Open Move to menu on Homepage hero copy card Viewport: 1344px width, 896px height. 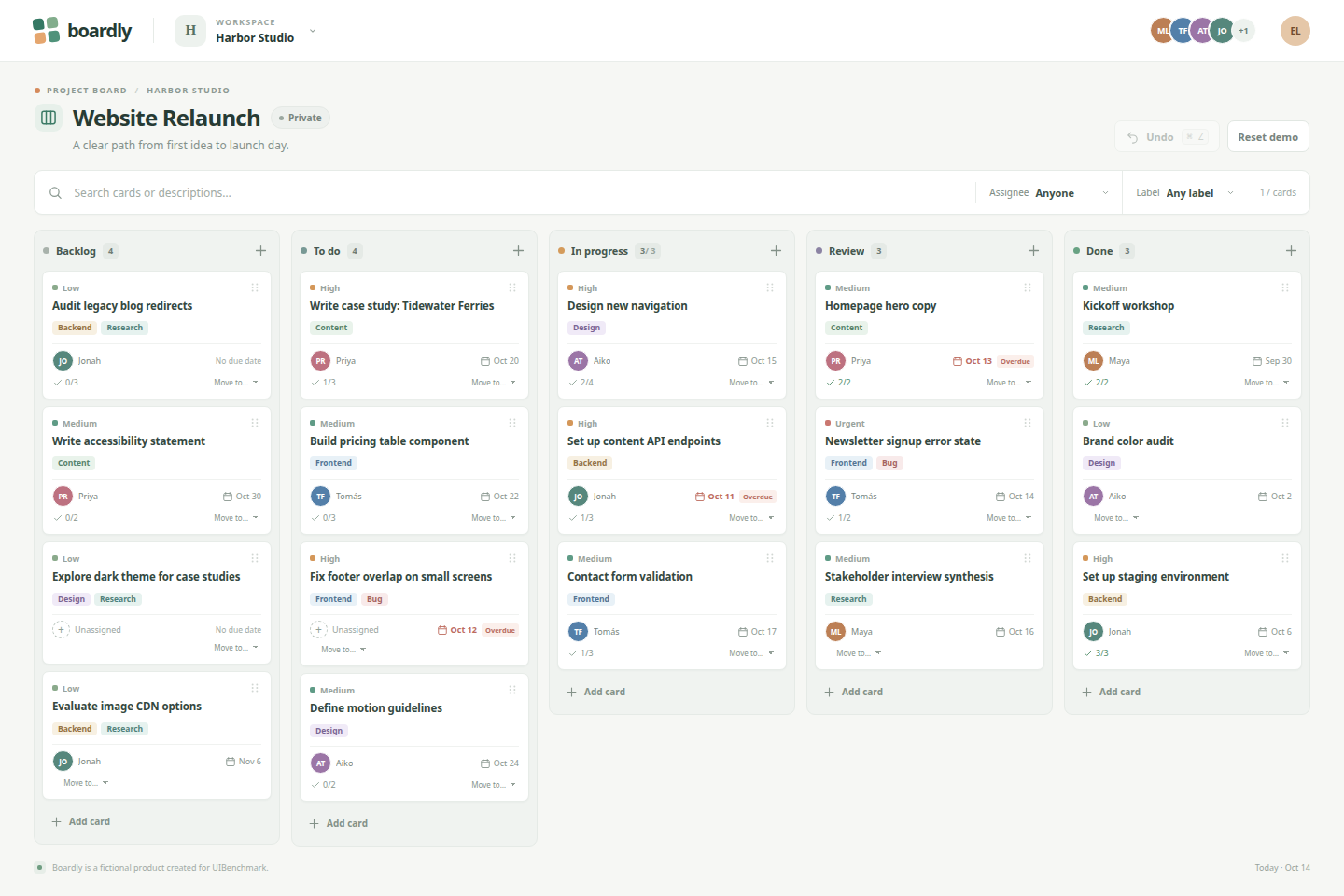1009,383
